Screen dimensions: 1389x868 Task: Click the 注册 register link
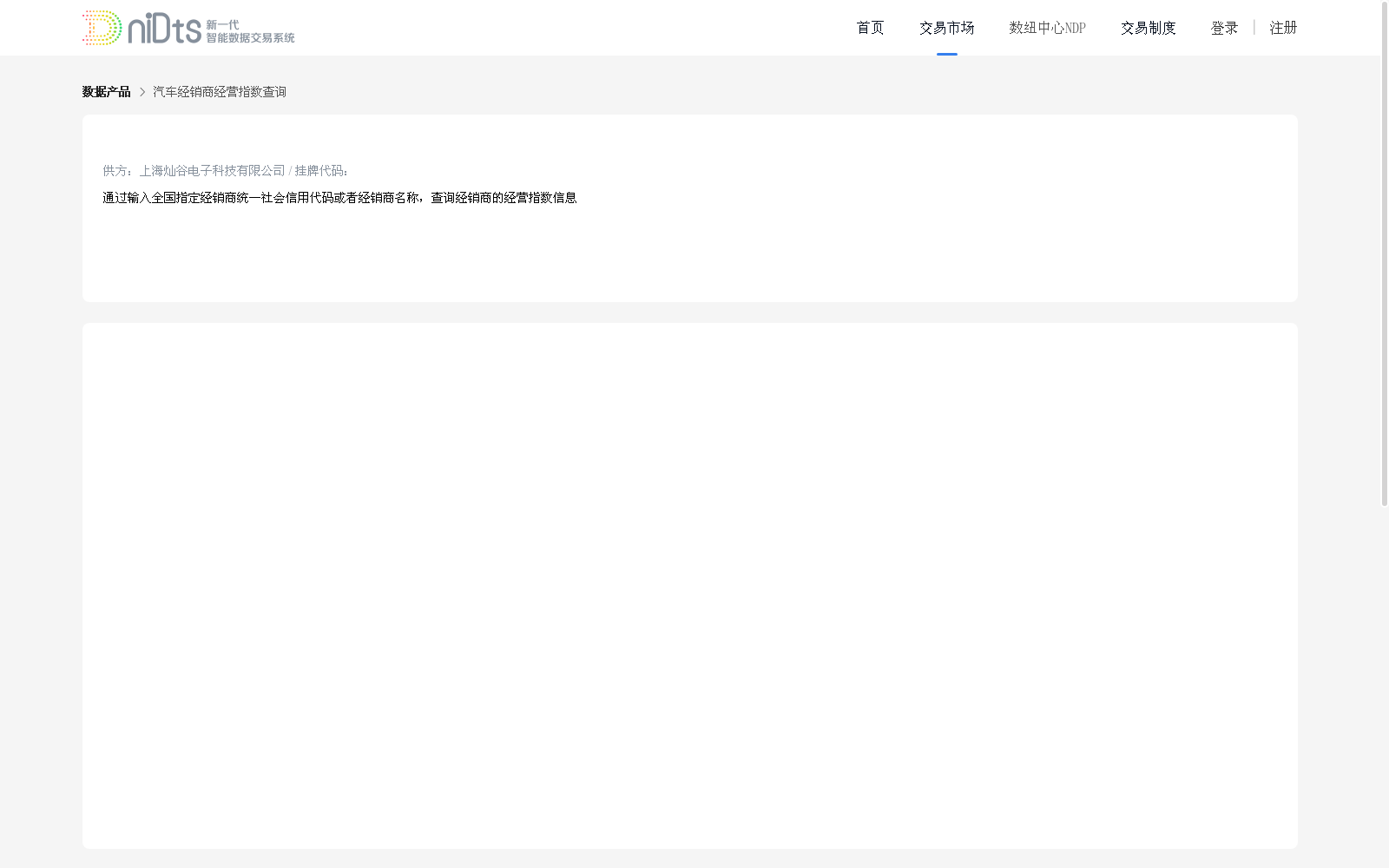pos(1283,28)
